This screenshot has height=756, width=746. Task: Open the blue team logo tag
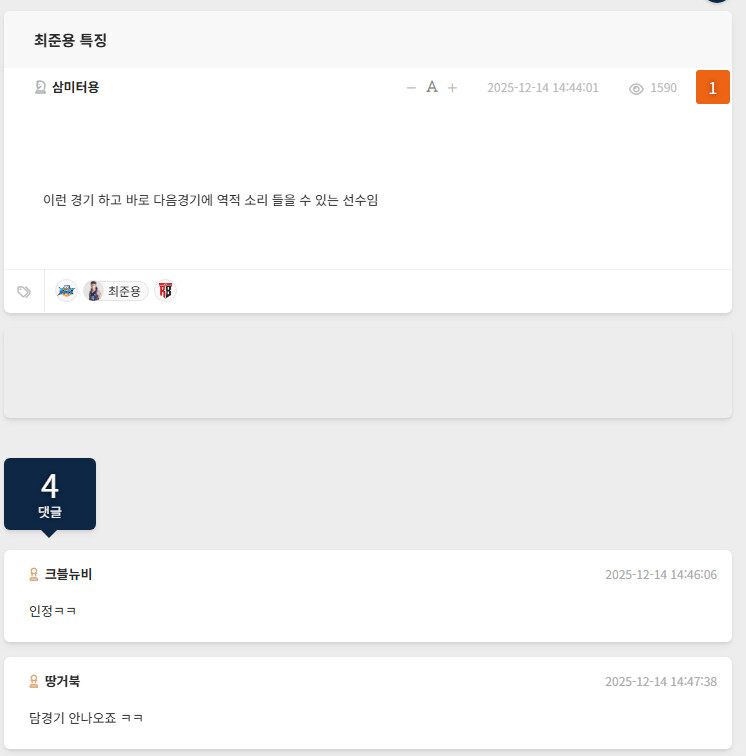66,291
